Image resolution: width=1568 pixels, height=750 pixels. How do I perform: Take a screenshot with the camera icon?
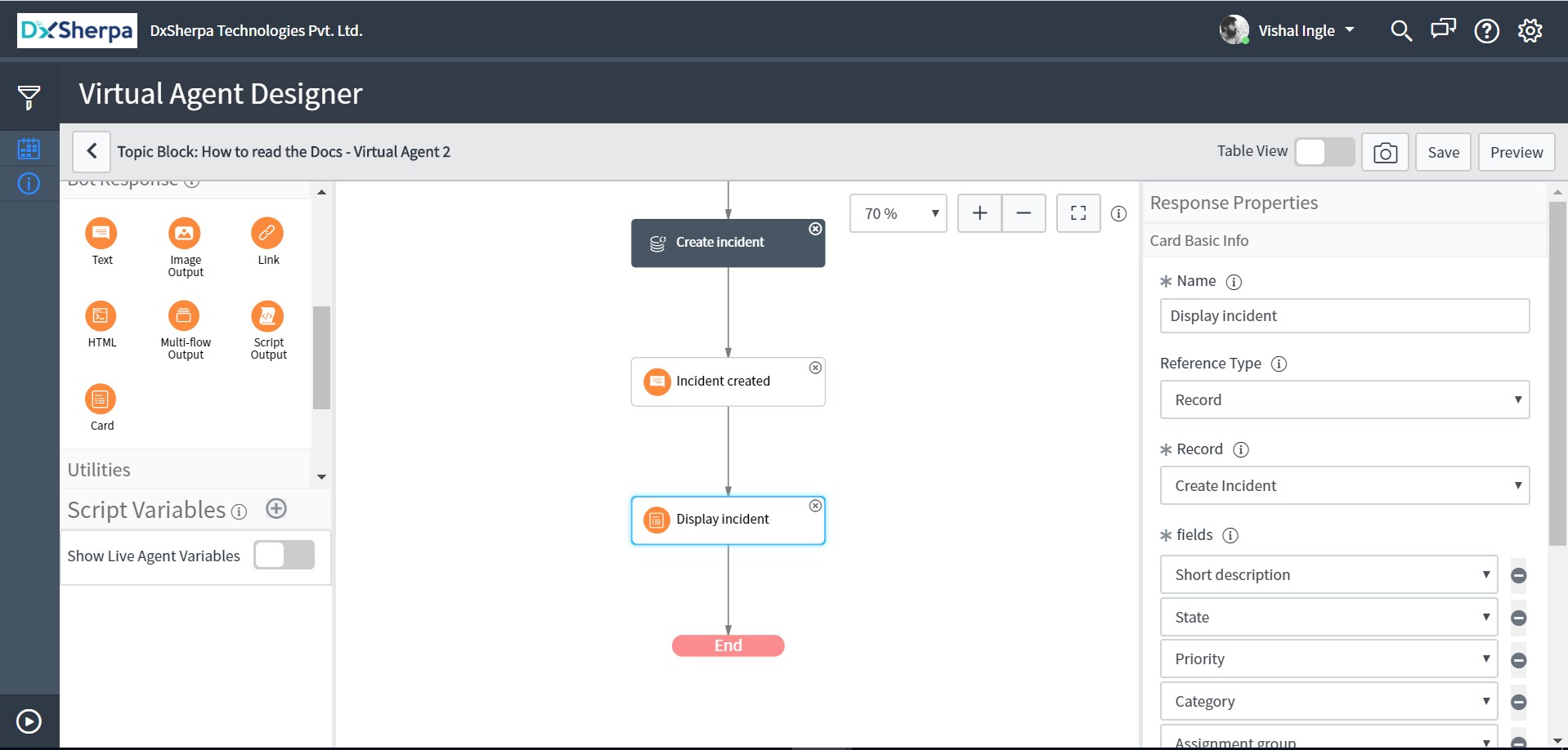pos(1385,152)
